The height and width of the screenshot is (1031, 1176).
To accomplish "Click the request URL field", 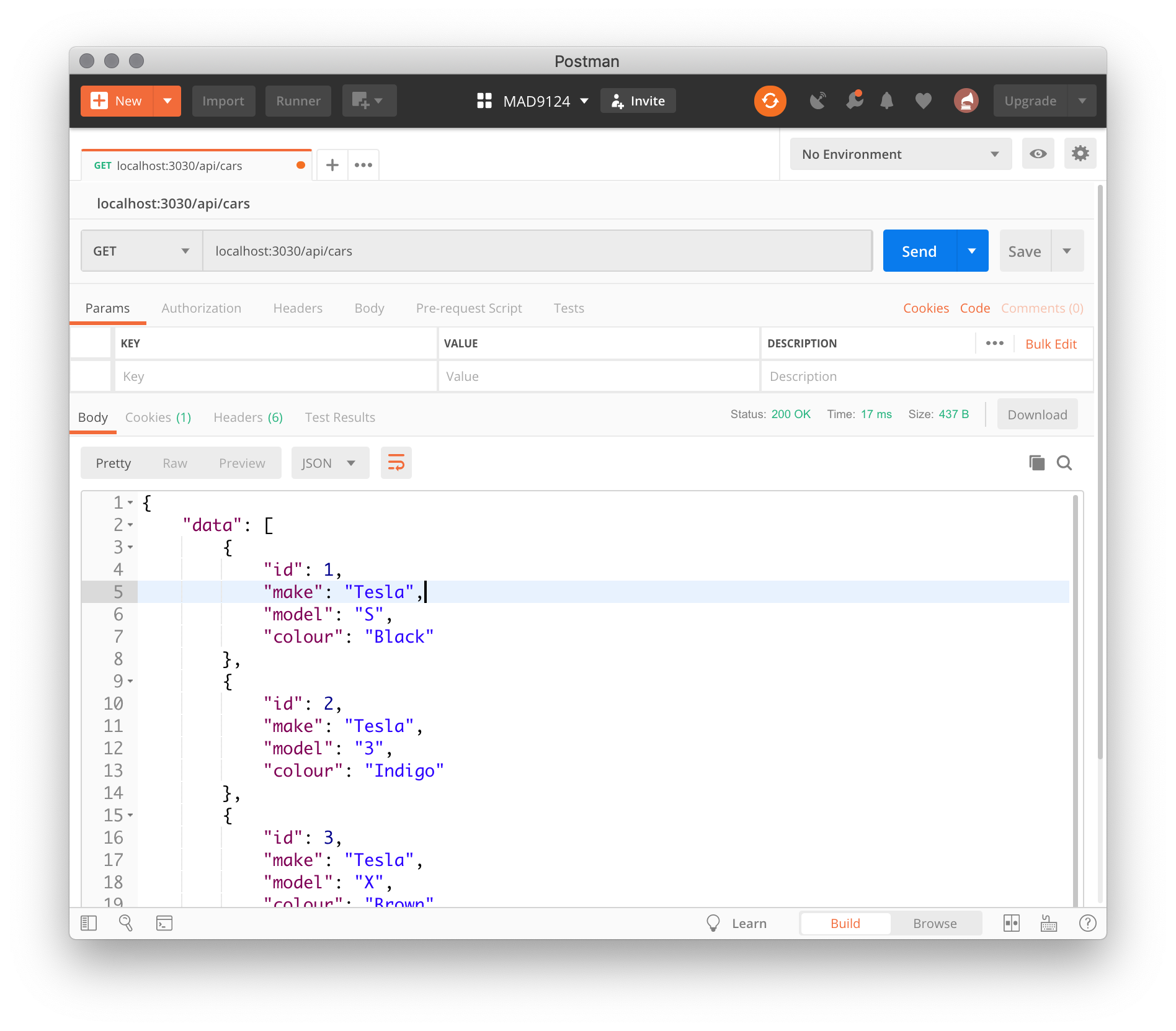I will [x=537, y=251].
